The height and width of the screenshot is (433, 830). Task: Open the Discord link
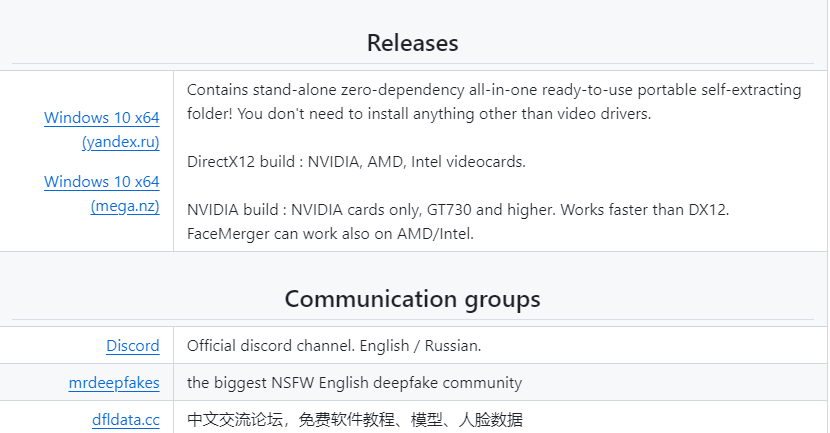(x=133, y=346)
